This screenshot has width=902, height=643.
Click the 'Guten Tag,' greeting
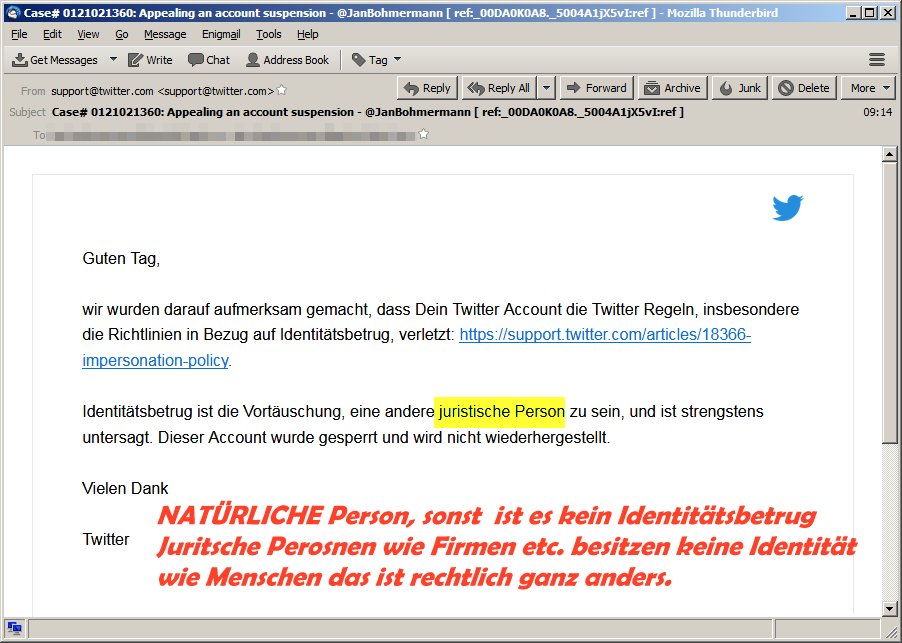point(121,259)
